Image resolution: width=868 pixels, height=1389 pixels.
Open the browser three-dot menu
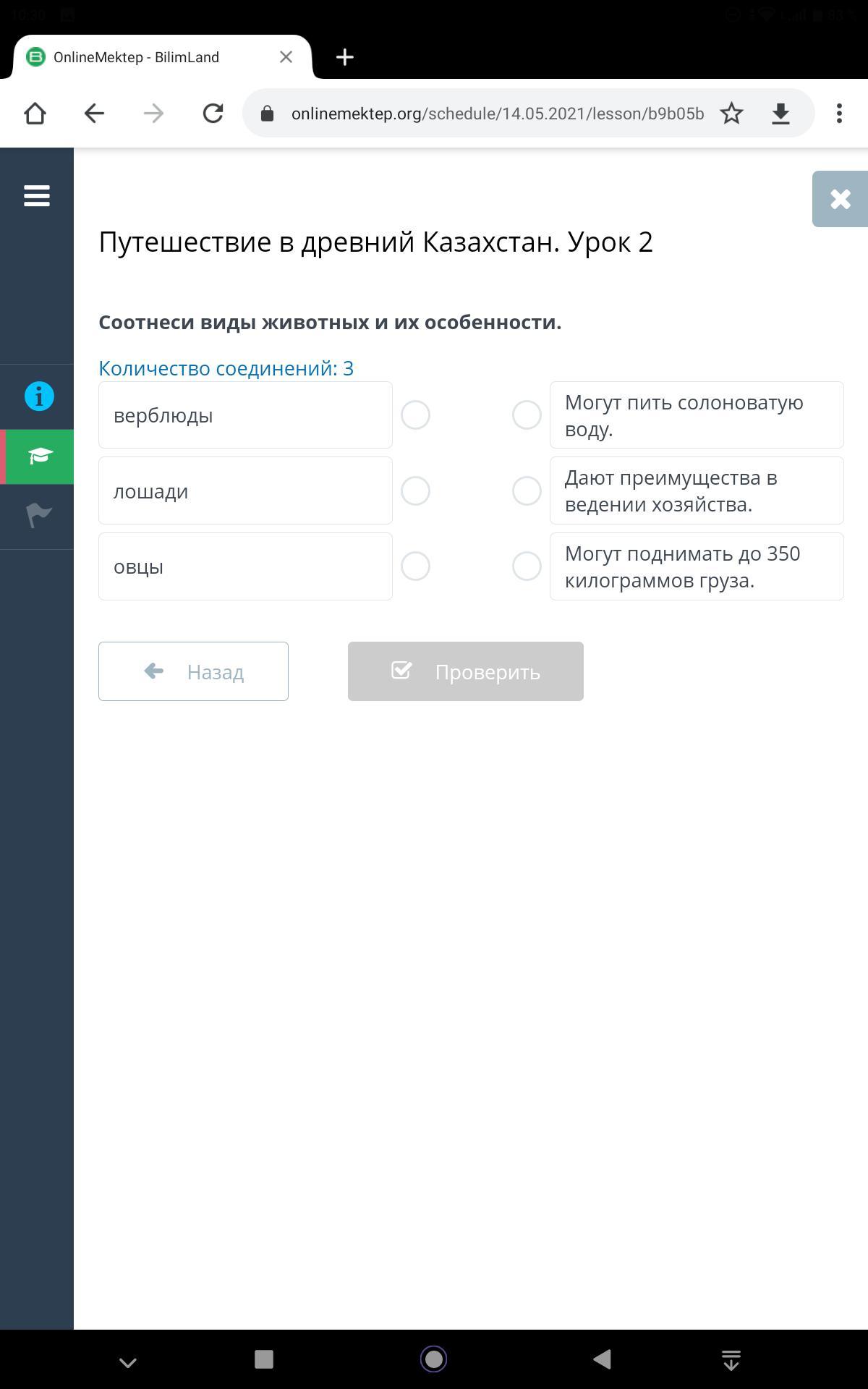point(839,114)
